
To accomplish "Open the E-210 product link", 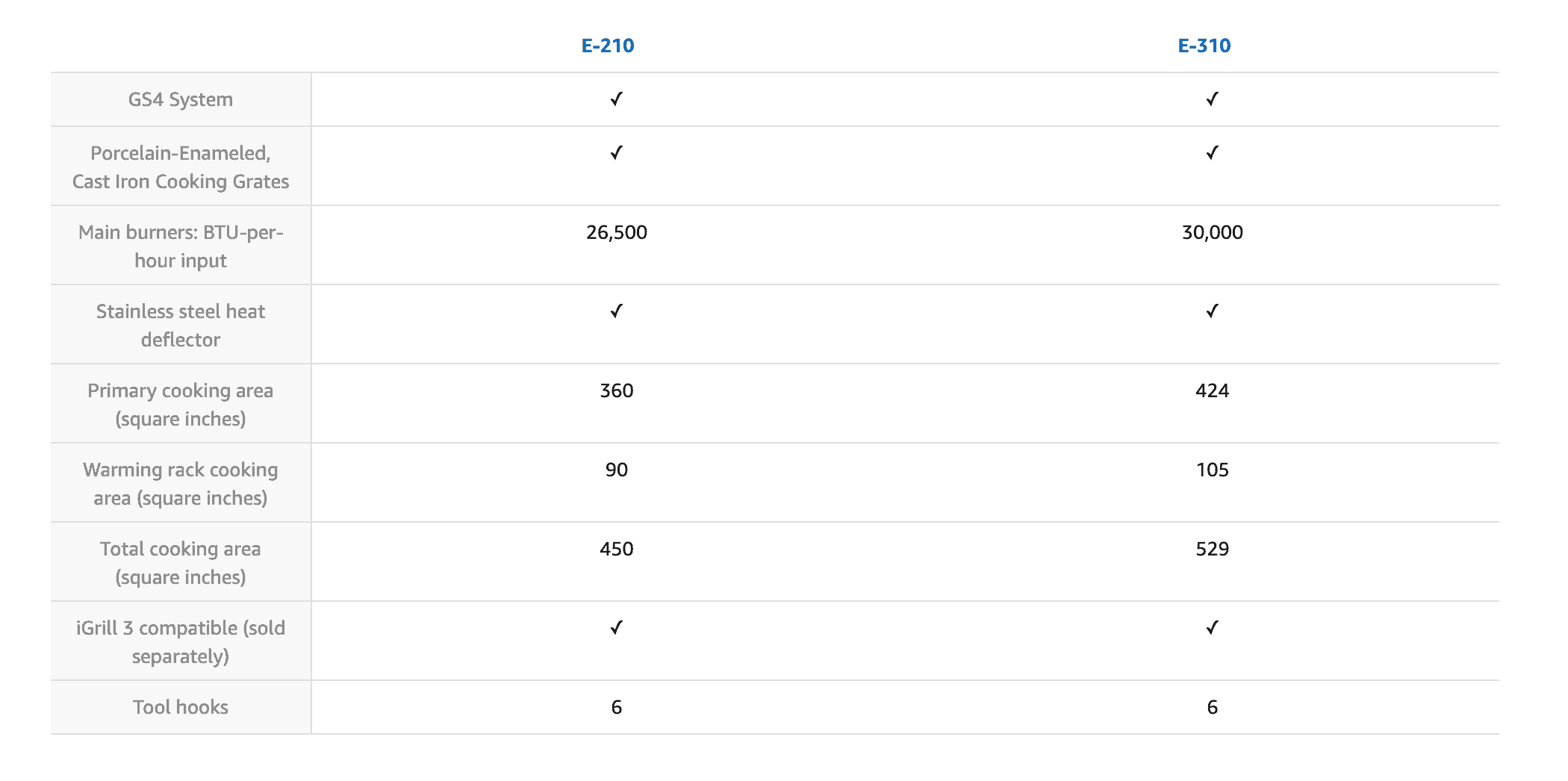I will click(608, 46).
